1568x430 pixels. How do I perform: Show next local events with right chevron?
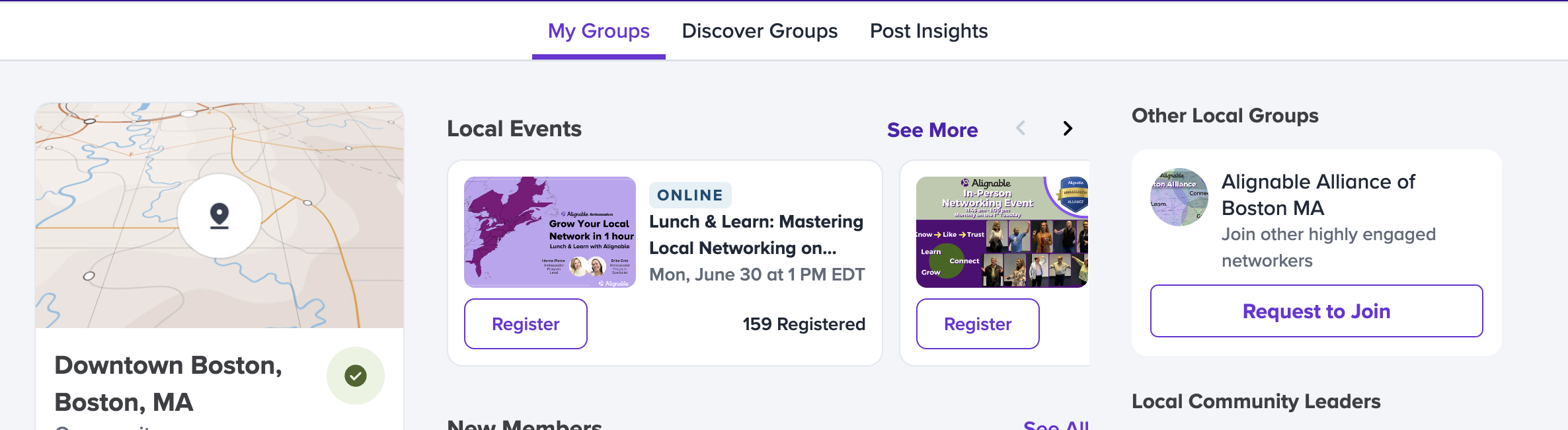tap(1068, 128)
